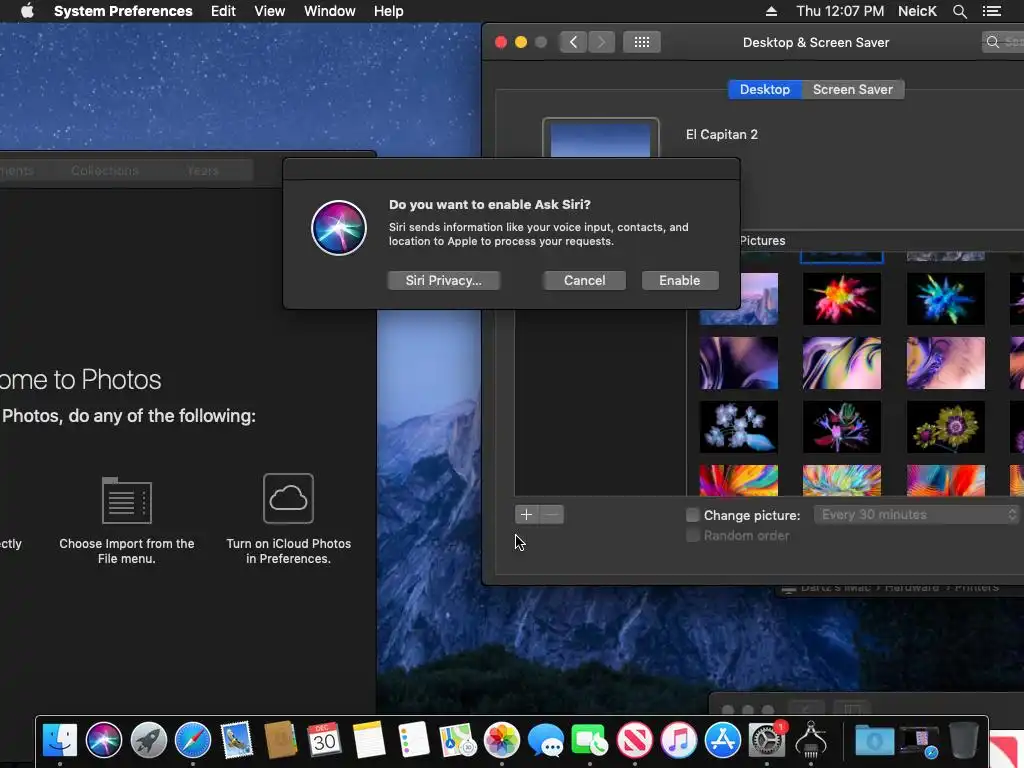Viewport: 1024px width, 768px height.
Task: Click the iCloud Photos cloud icon
Action: [x=288, y=498]
